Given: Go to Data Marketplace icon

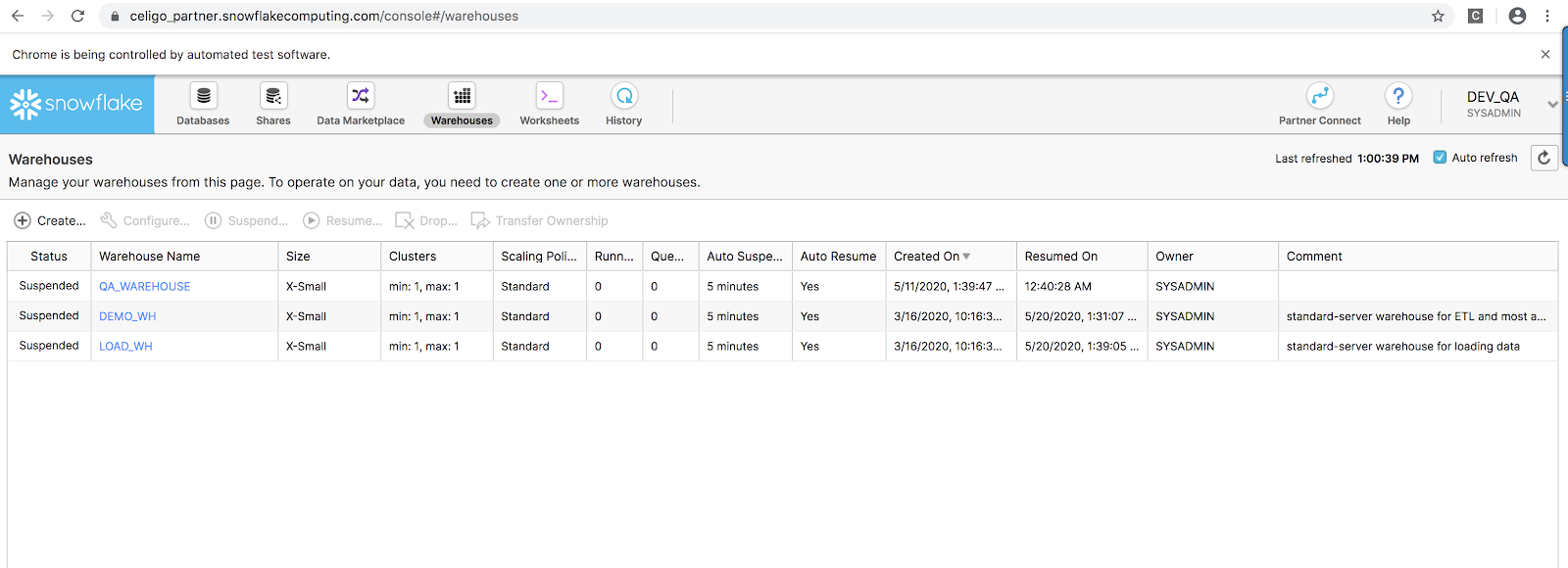Looking at the screenshot, I should click(361, 96).
